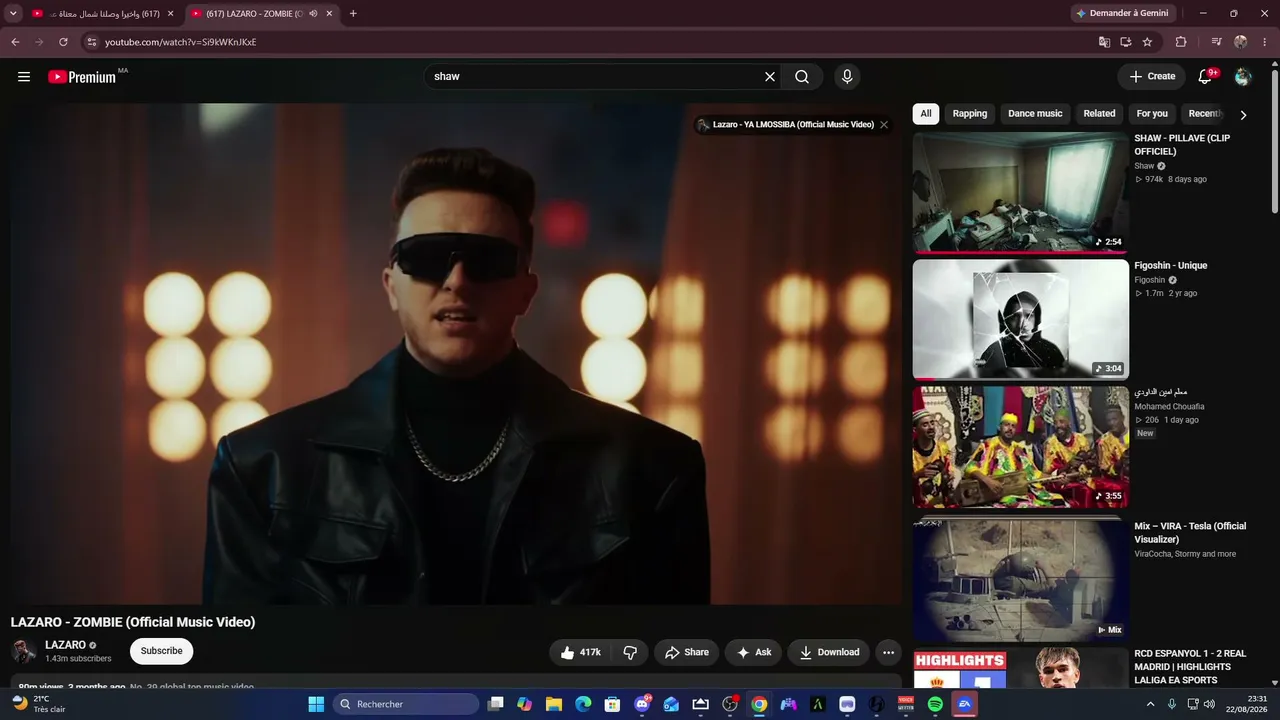Click the Ask button
This screenshot has width=1280, height=720.
pos(754,652)
